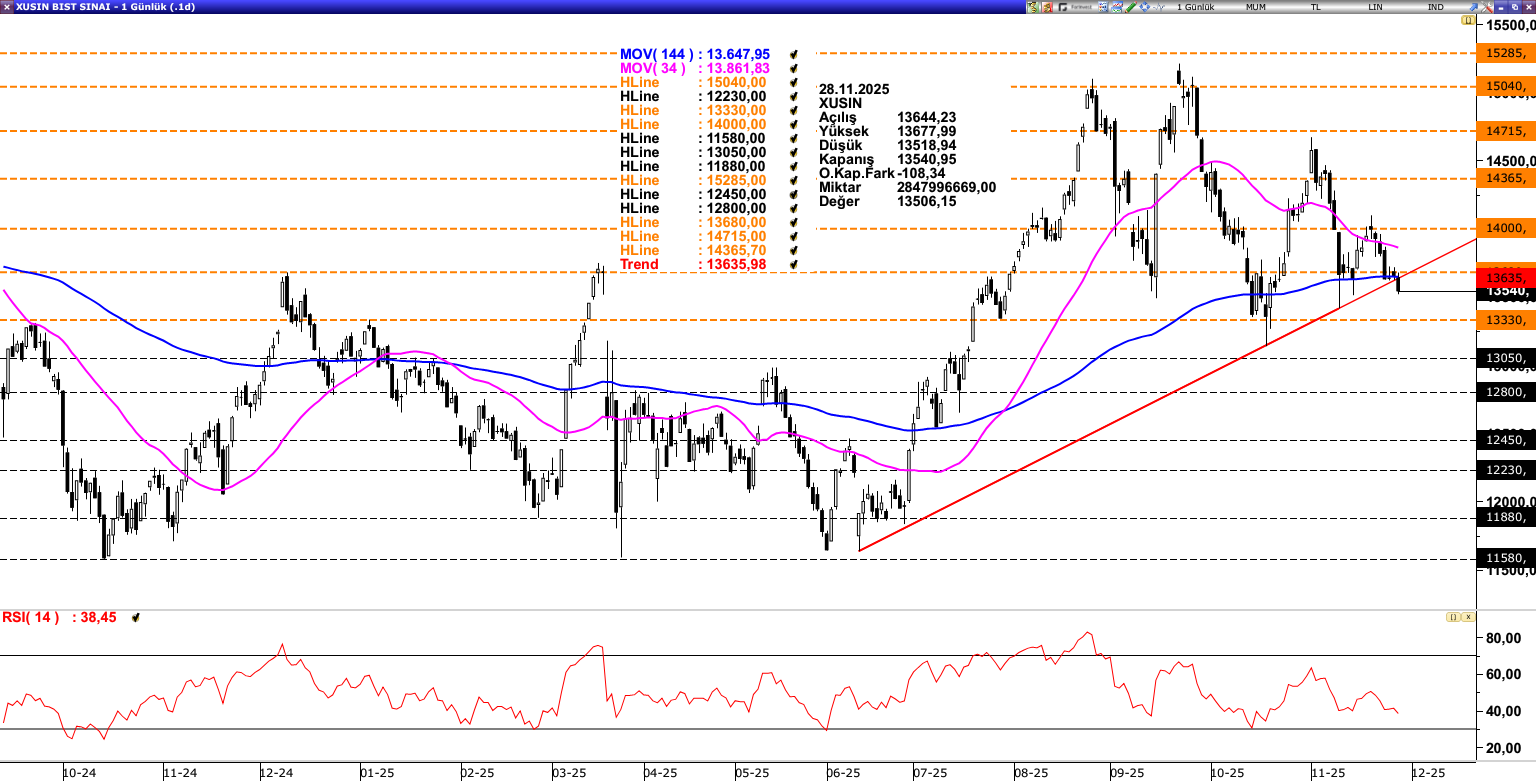Click the small yellow icon above RSI scale

1451,617
